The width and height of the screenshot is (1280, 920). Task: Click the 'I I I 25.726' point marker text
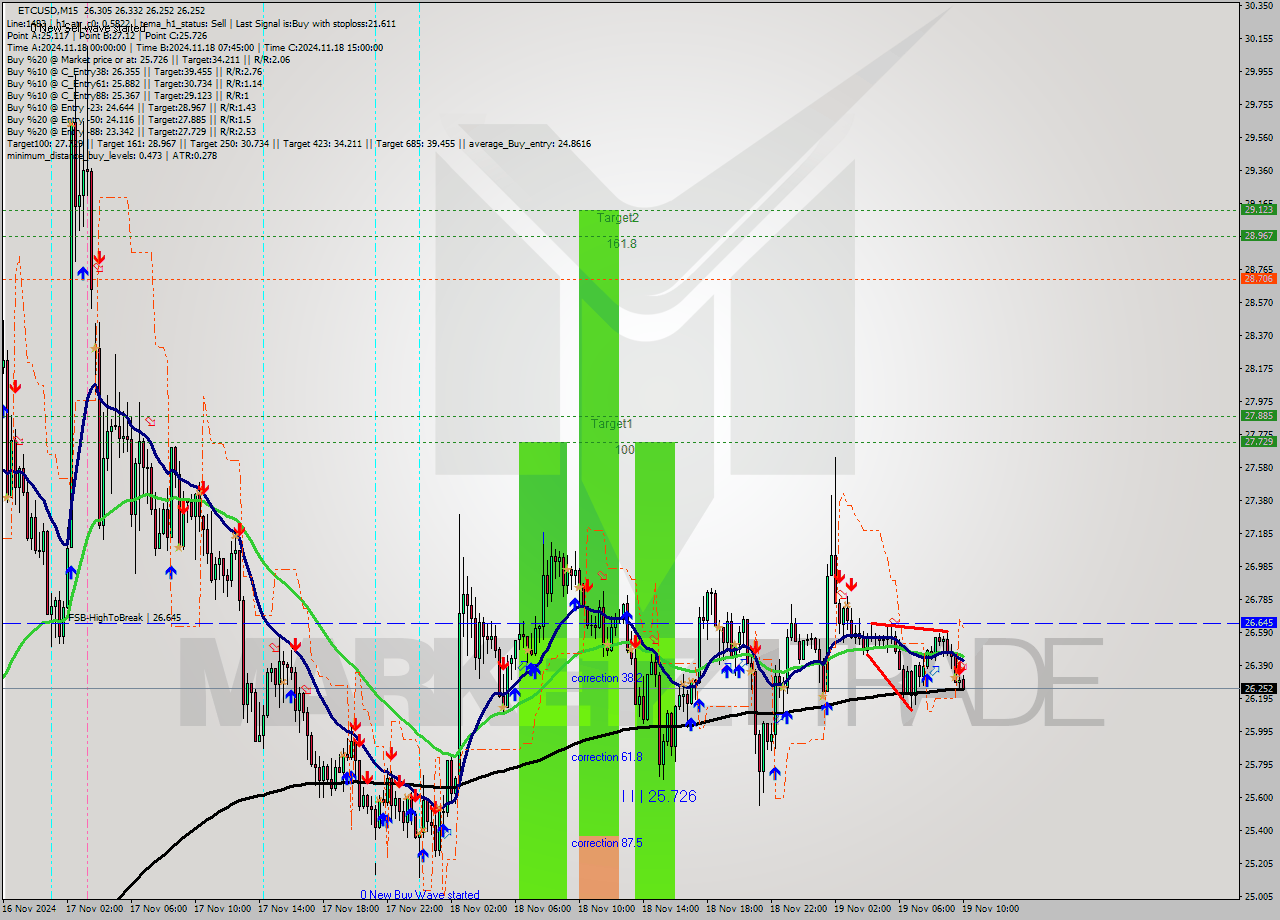tap(658, 796)
